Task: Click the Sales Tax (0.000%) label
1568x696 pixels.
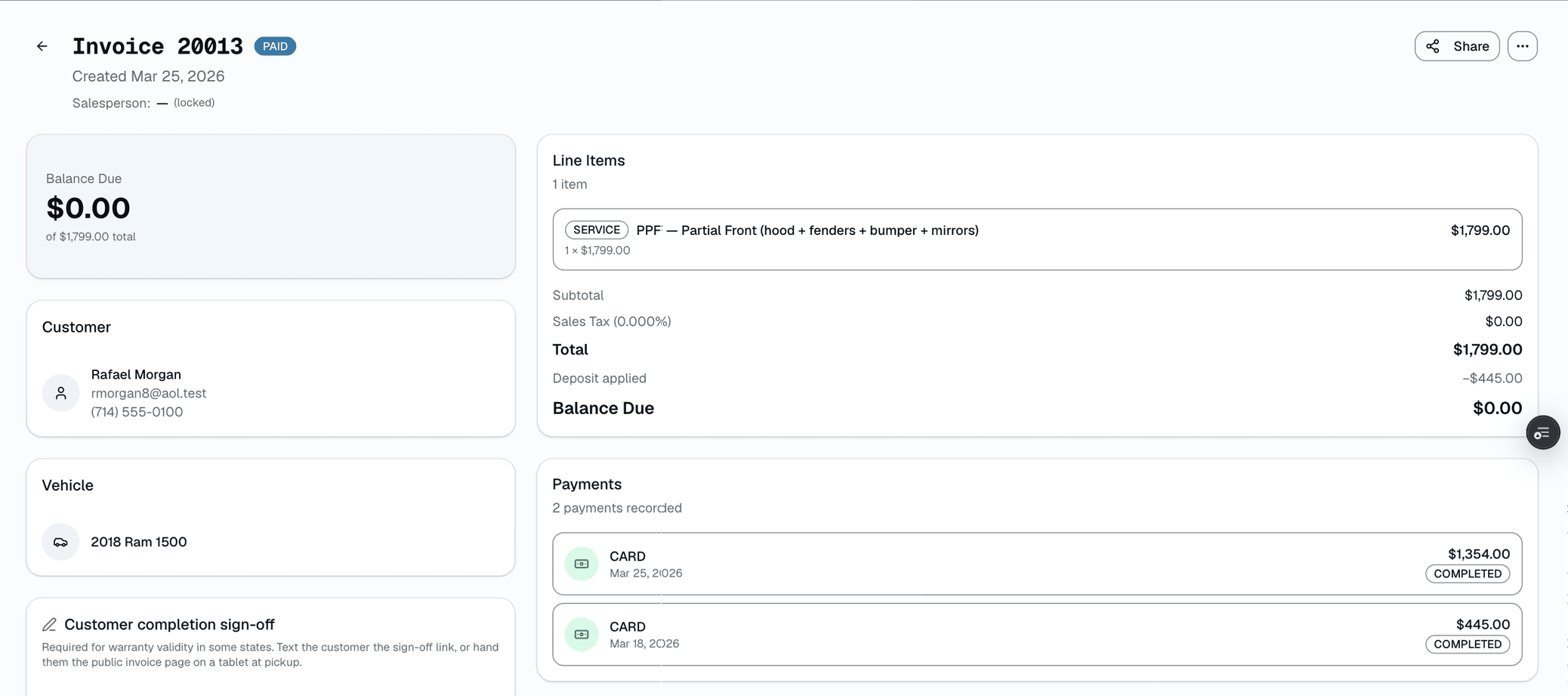Action: pos(612,321)
